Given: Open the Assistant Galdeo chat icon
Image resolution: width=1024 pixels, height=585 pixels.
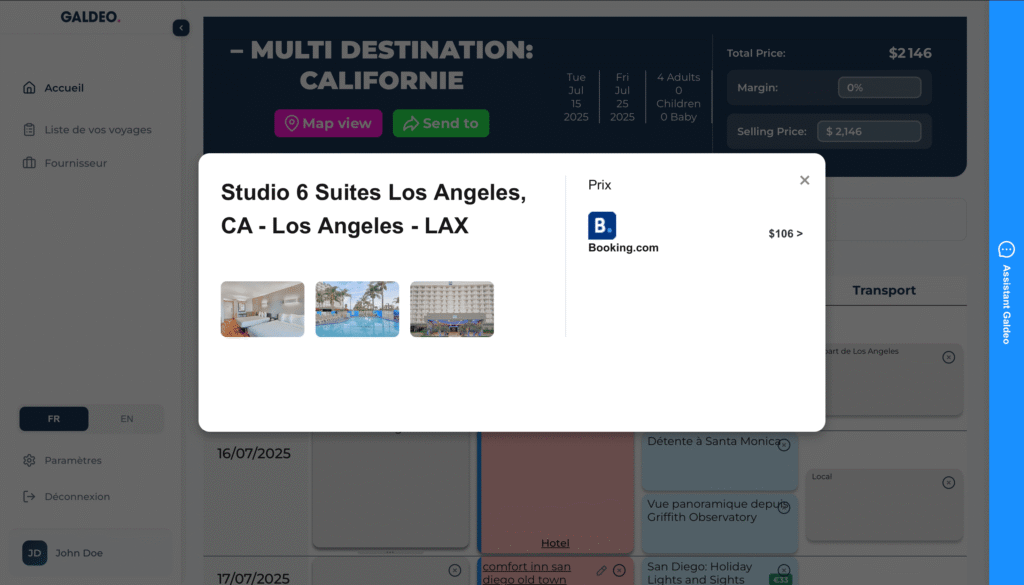Looking at the screenshot, I should tap(1006, 249).
